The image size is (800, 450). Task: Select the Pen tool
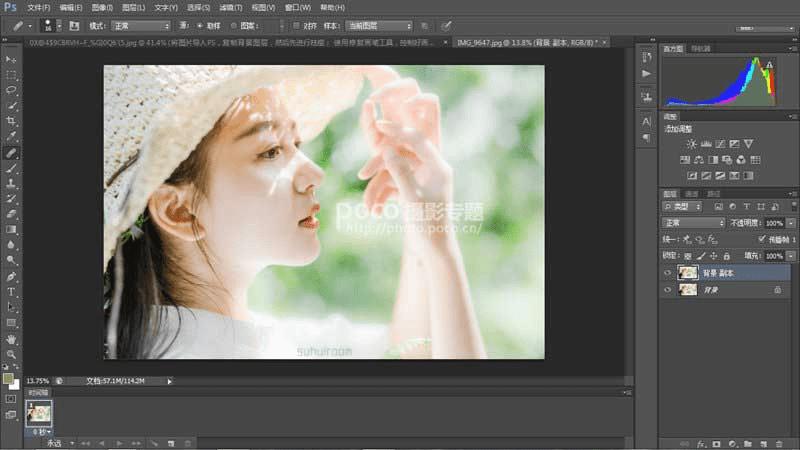(x=11, y=277)
